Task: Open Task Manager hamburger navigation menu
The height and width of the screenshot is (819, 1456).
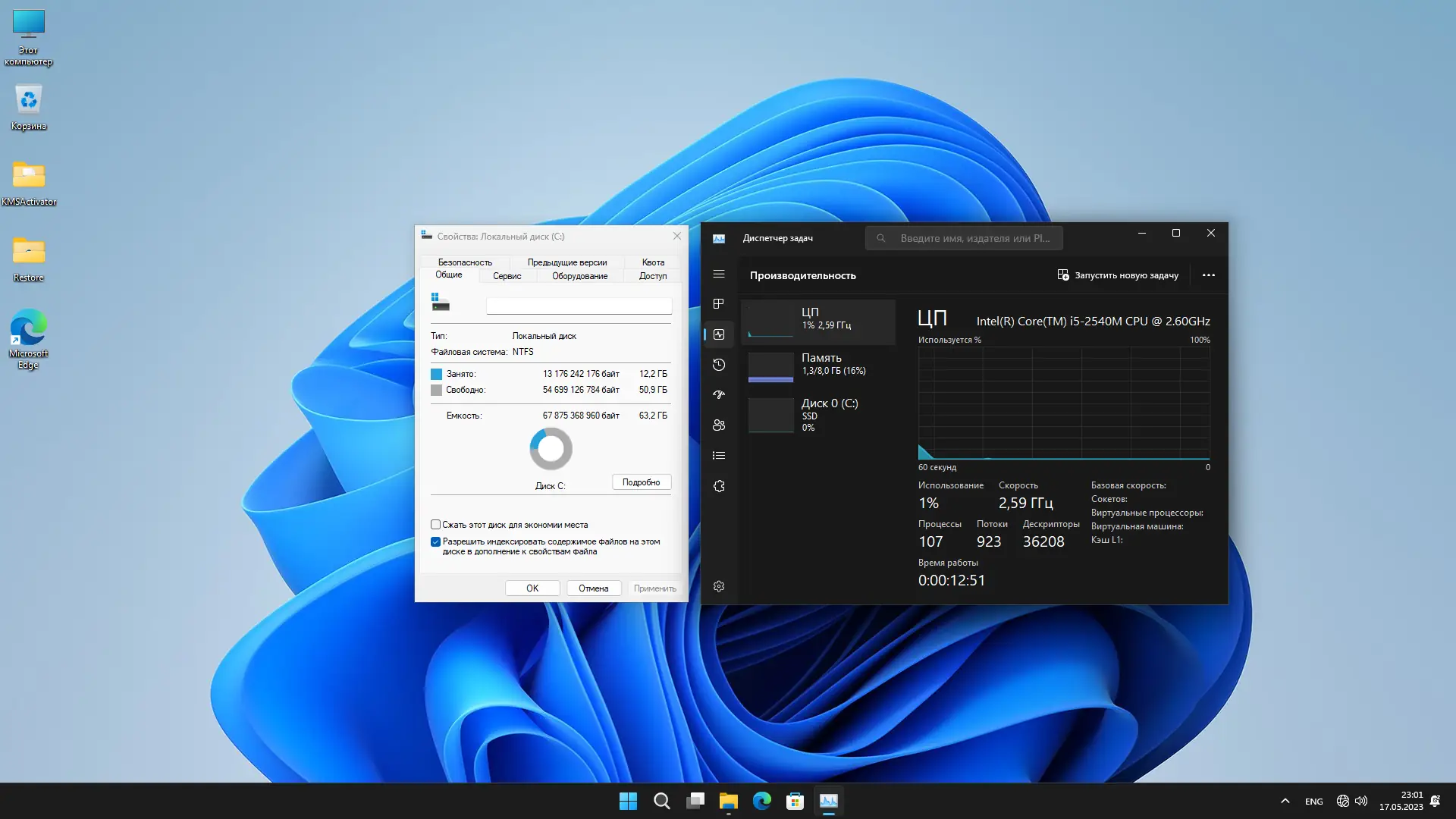Action: 719,275
